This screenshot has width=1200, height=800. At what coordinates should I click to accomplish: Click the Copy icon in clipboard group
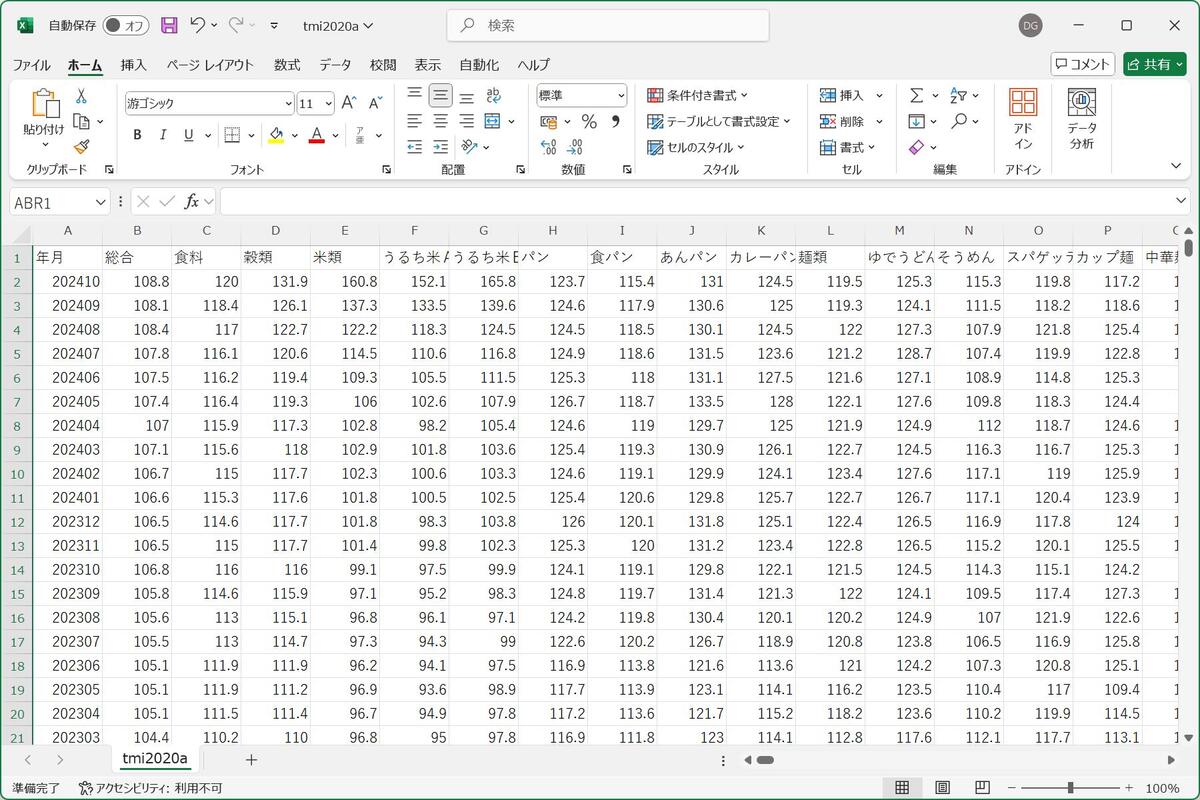point(81,121)
